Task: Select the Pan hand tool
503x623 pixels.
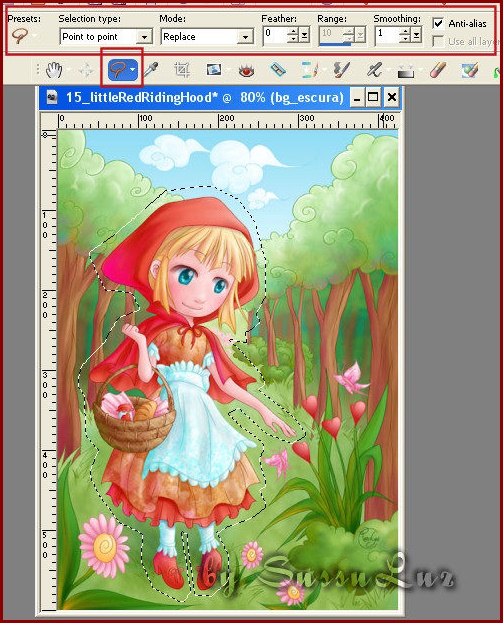Action: [54, 71]
